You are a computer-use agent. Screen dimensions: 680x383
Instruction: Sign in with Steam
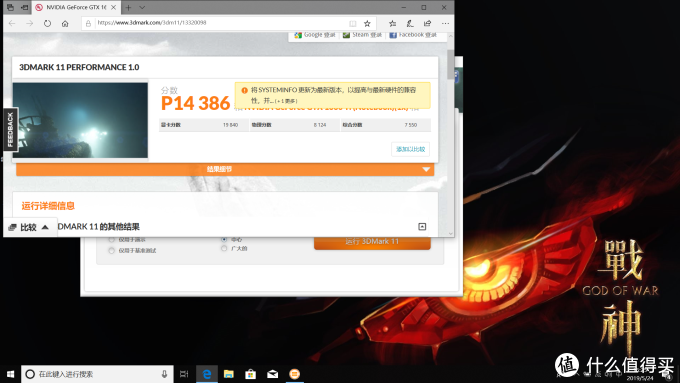point(363,35)
